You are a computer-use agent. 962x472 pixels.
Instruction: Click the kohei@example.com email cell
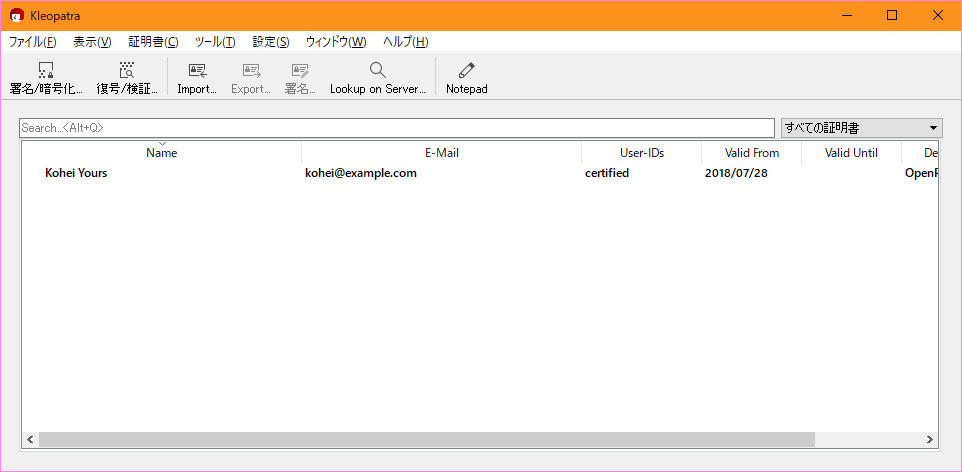pyautogui.click(x=361, y=173)
